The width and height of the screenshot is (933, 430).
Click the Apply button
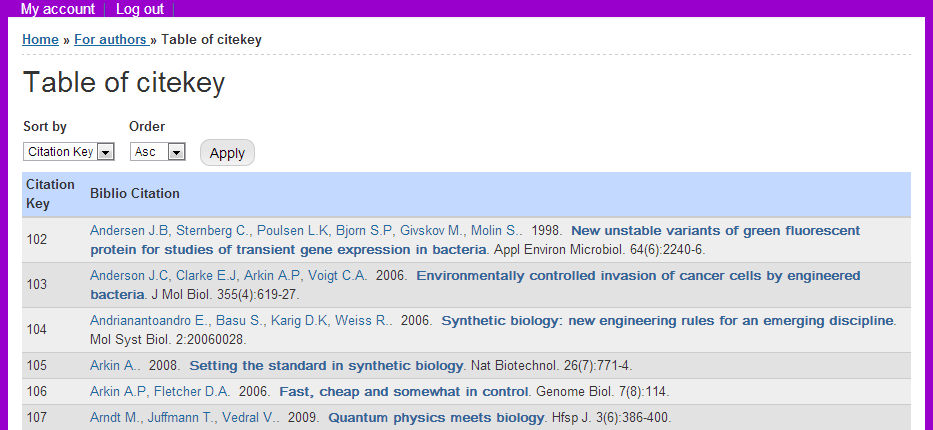tap(227, 153)
